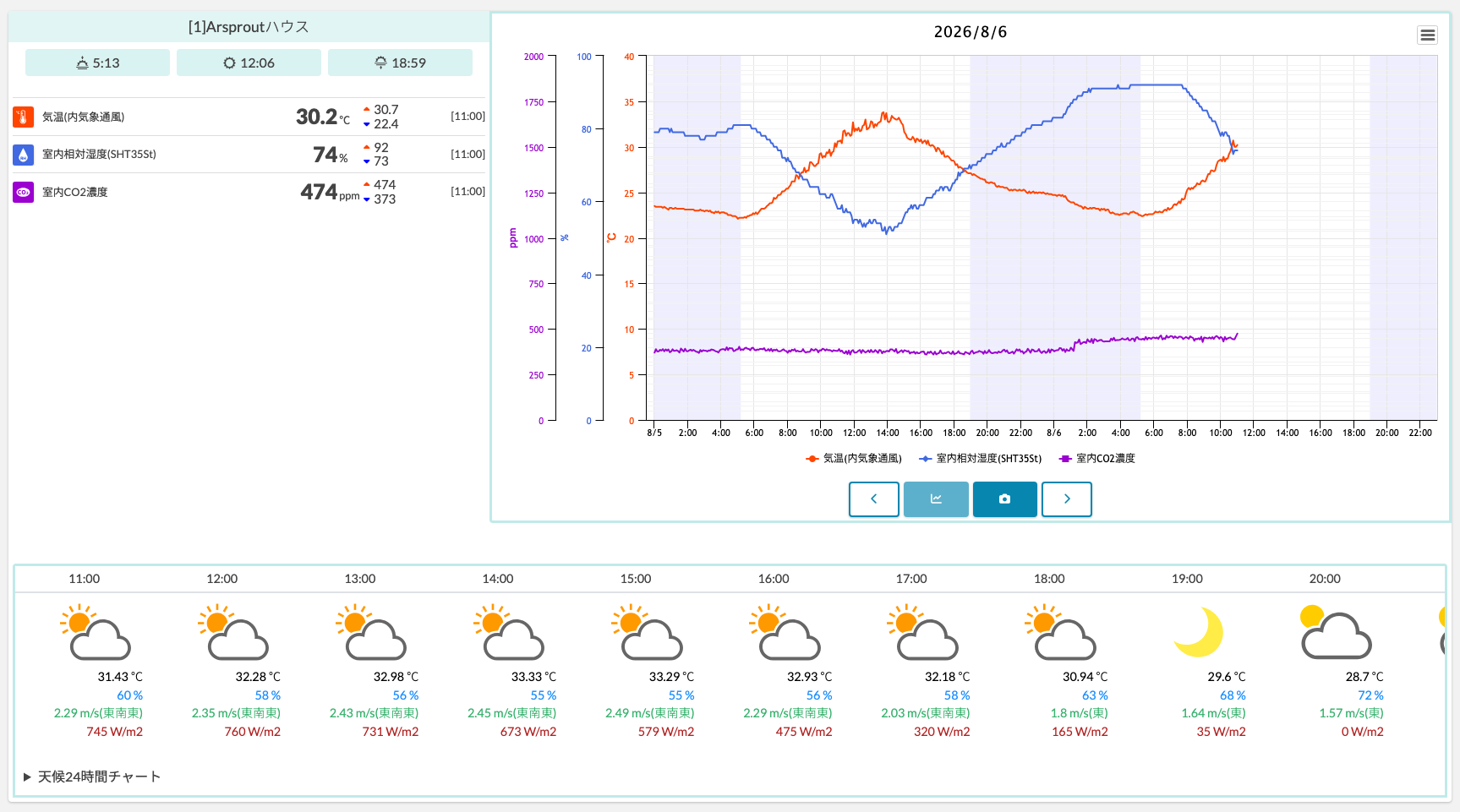1460x812 pixels.
Task: Click the orange thermometer temperature icon
Action: (24, 117)
